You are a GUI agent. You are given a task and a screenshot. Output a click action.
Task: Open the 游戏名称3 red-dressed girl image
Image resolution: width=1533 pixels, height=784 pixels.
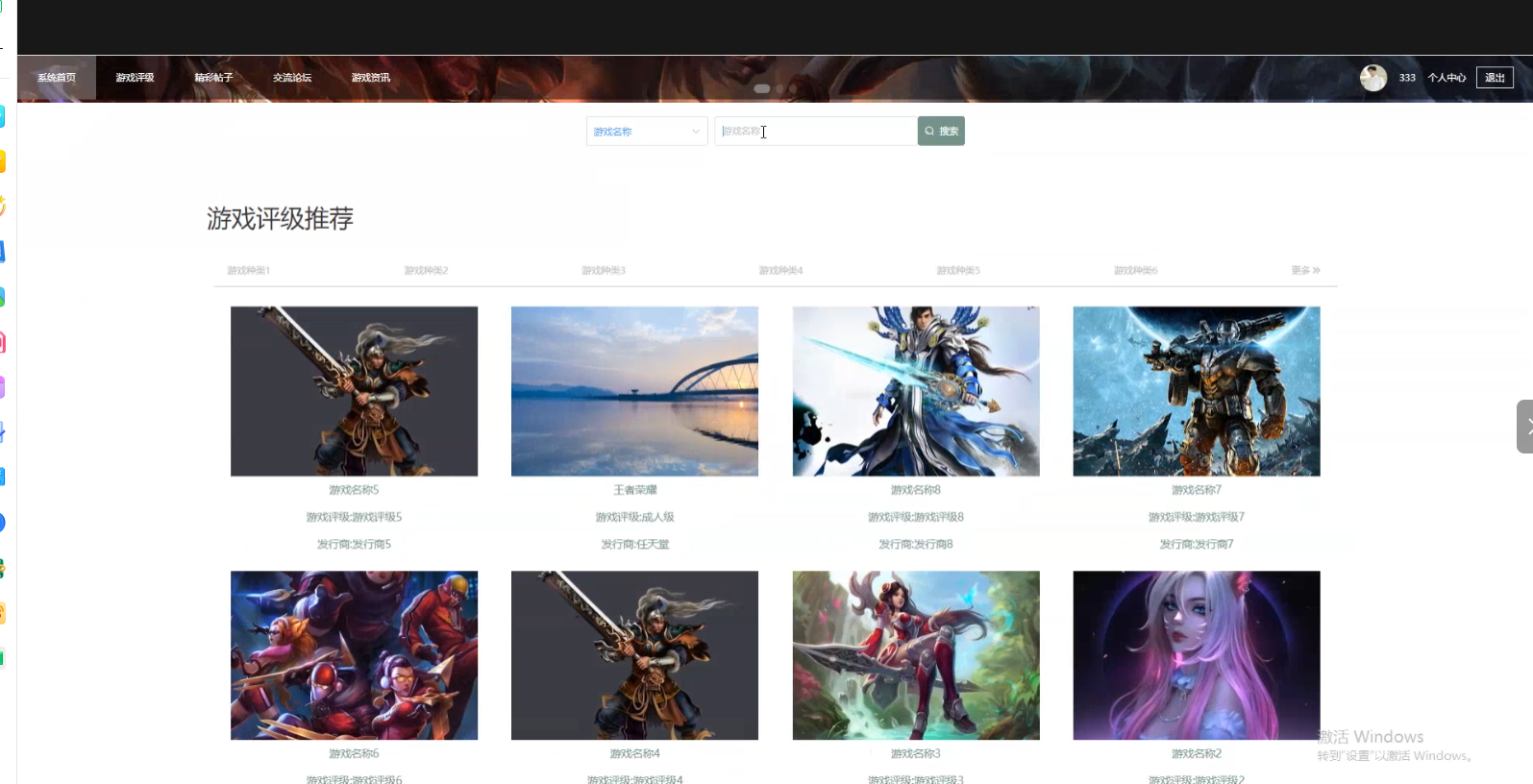point(916,655)
